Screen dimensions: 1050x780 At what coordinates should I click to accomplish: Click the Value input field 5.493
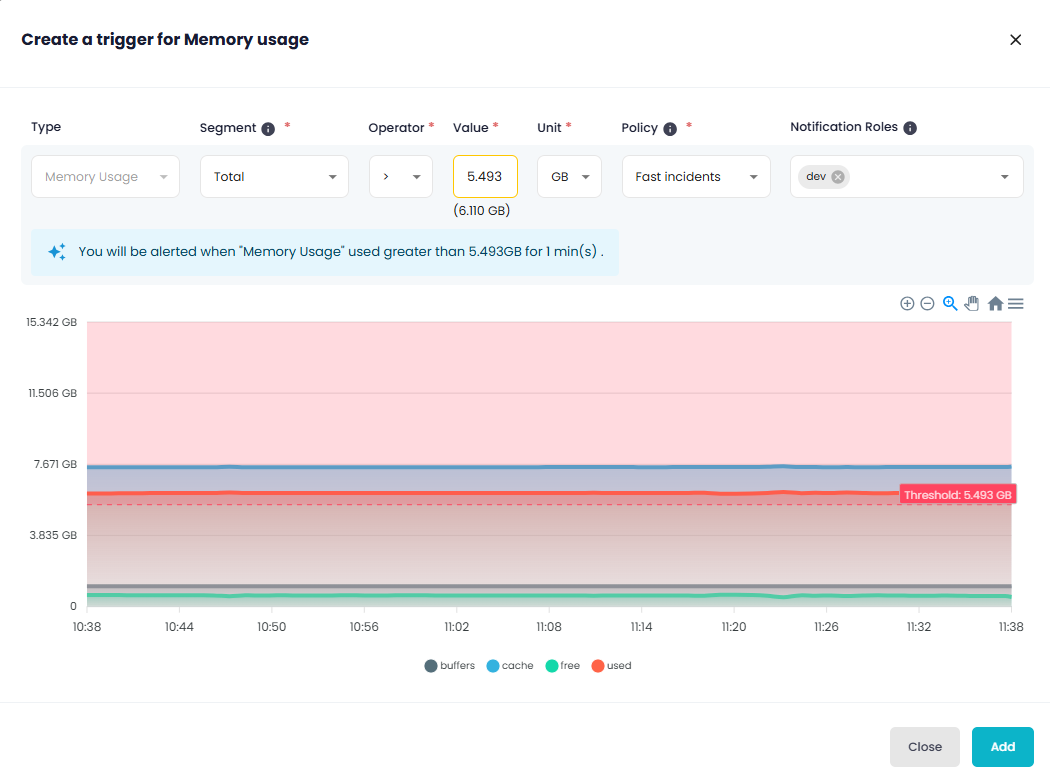[x=485, y=177]
